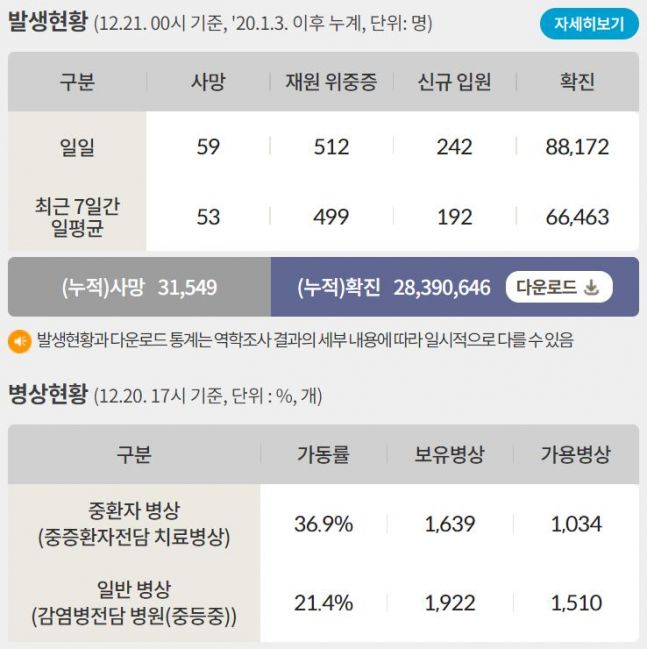
Task: Select the 가용병상 column header
Action: [x=575, y=455]
